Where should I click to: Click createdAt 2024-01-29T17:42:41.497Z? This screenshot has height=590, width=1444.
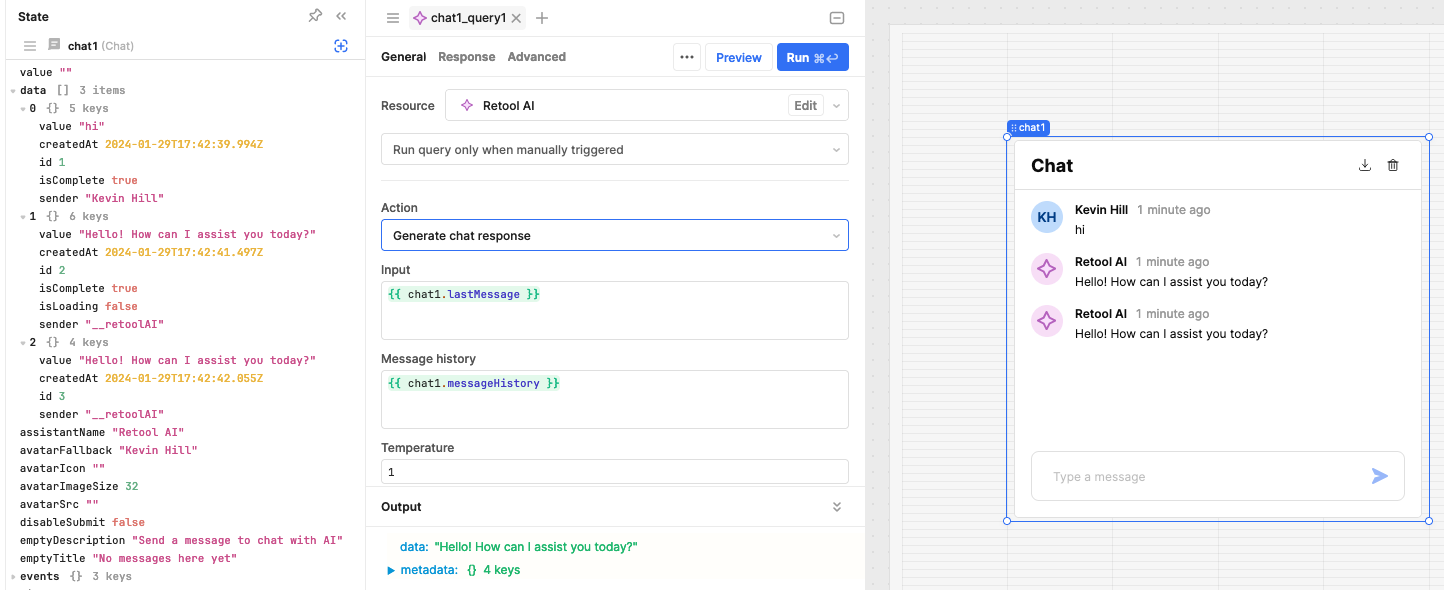tap(184, 252)
